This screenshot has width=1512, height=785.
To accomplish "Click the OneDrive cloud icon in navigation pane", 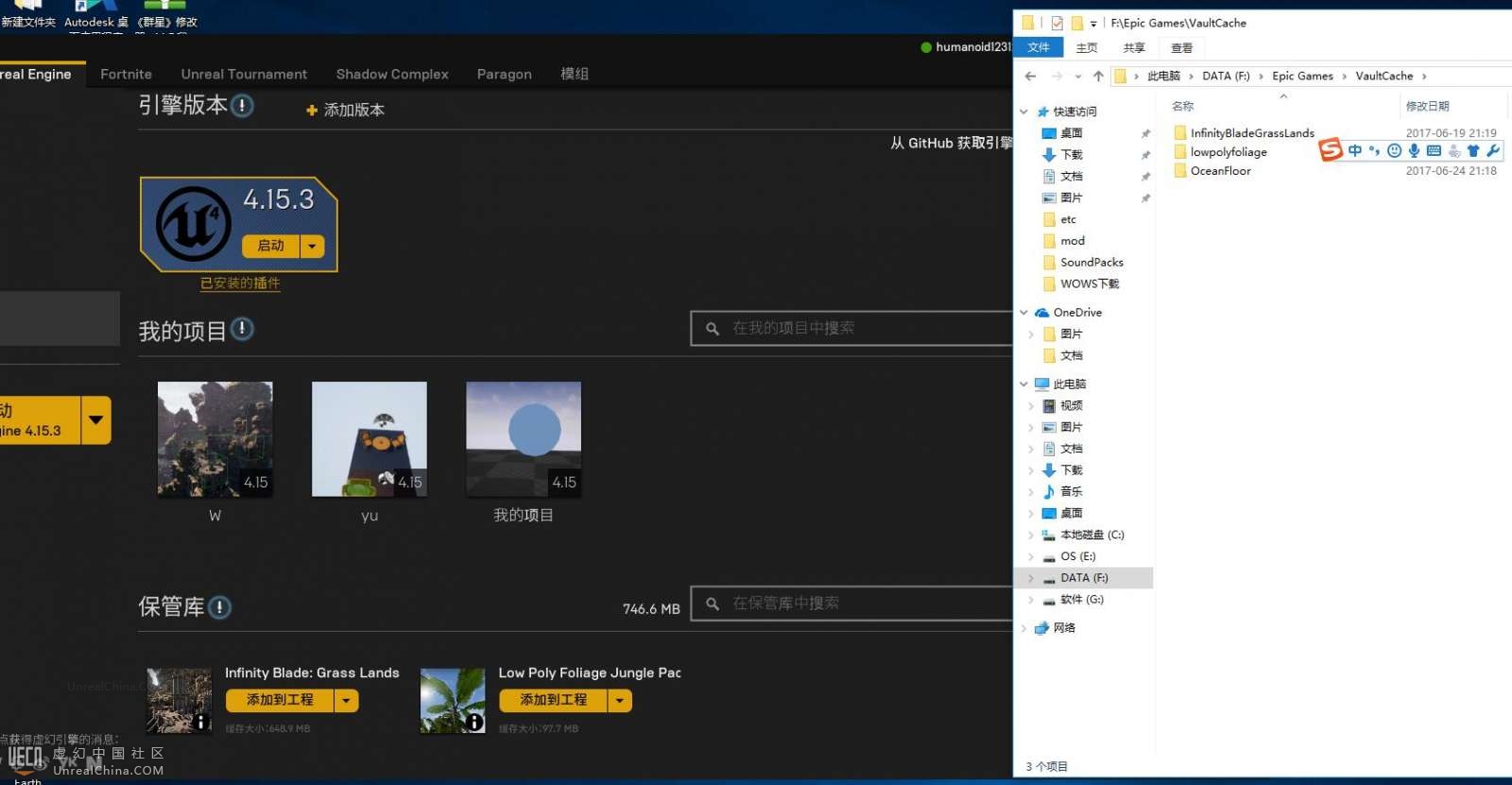I will pos(1041,313).
